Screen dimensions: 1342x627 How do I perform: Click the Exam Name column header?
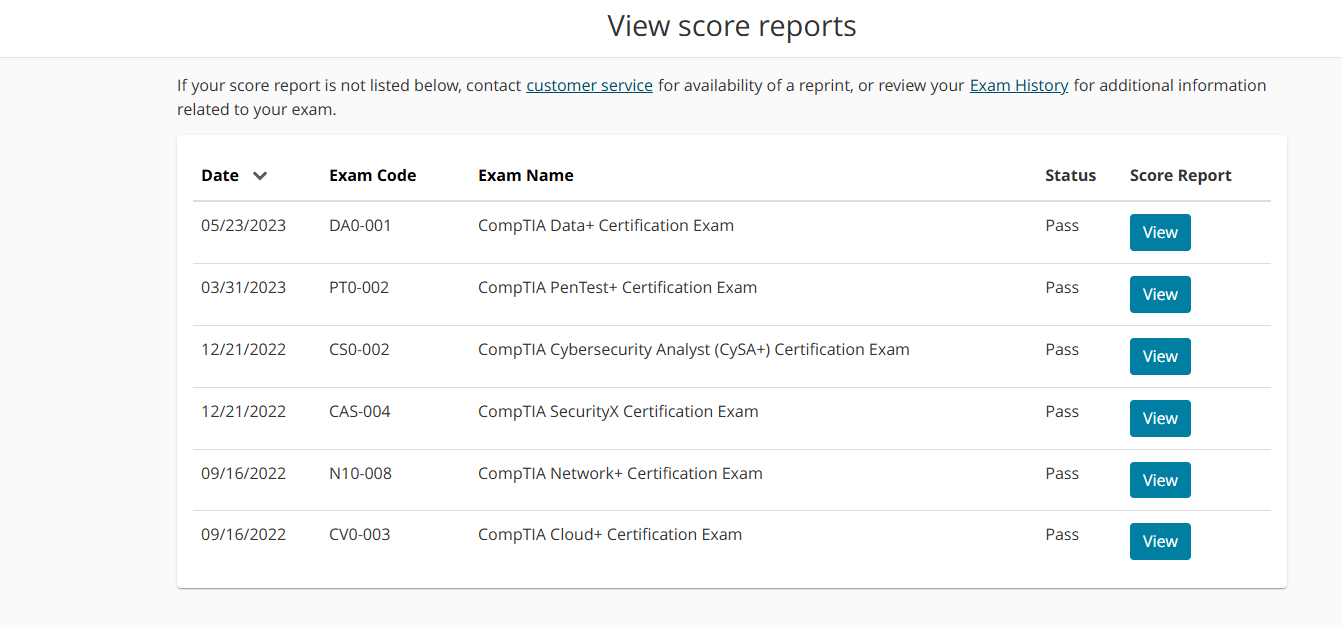point(526,176)
